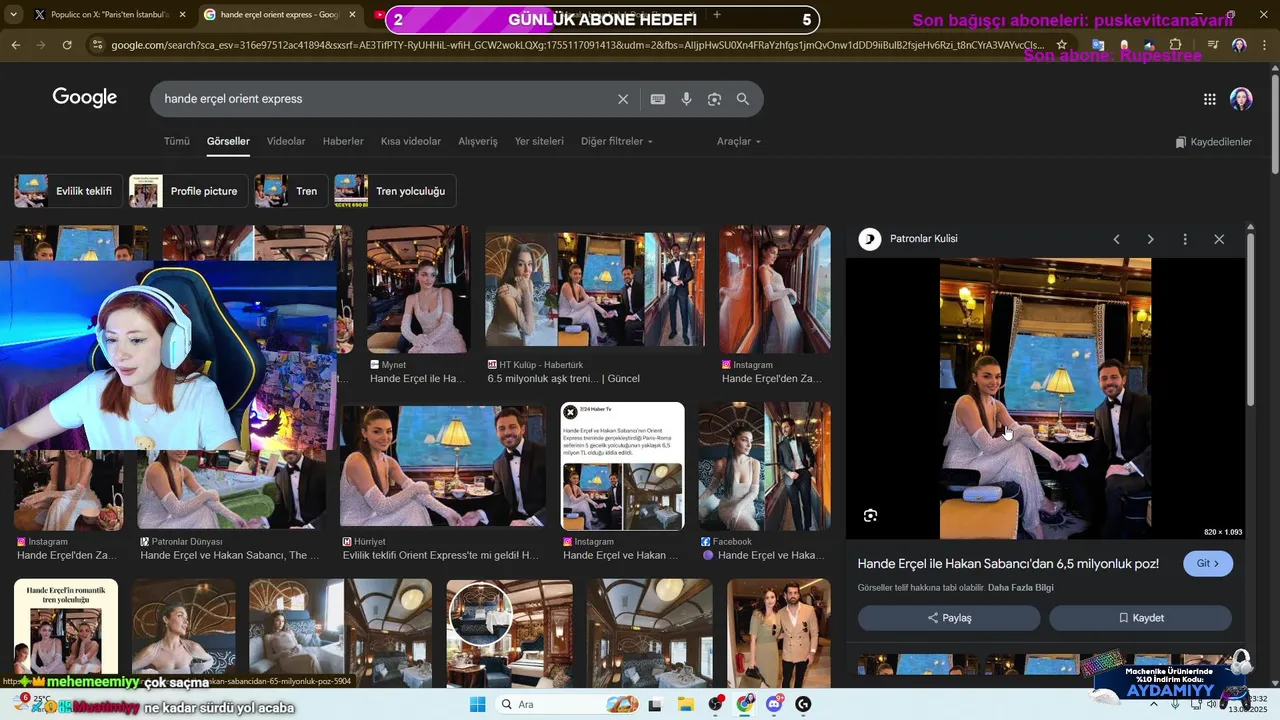
Task: Go to the Google logo homepage
Action: point(85,98)
